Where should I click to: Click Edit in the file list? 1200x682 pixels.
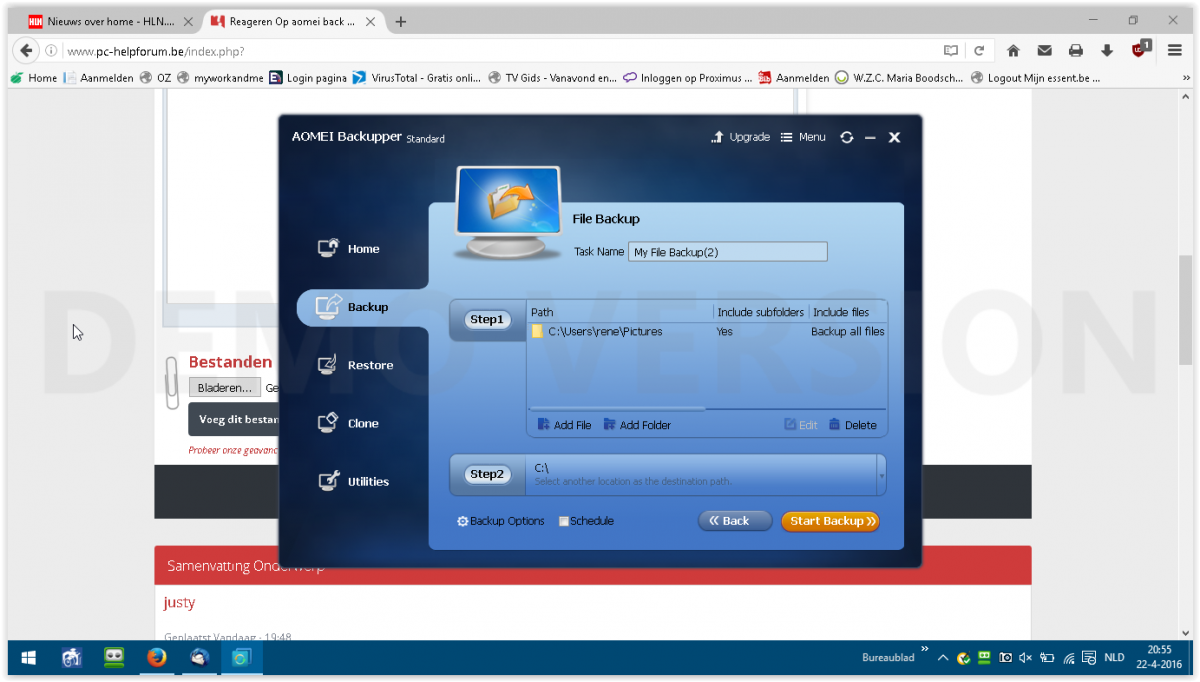pyautogui.click(x=801, y=425)
